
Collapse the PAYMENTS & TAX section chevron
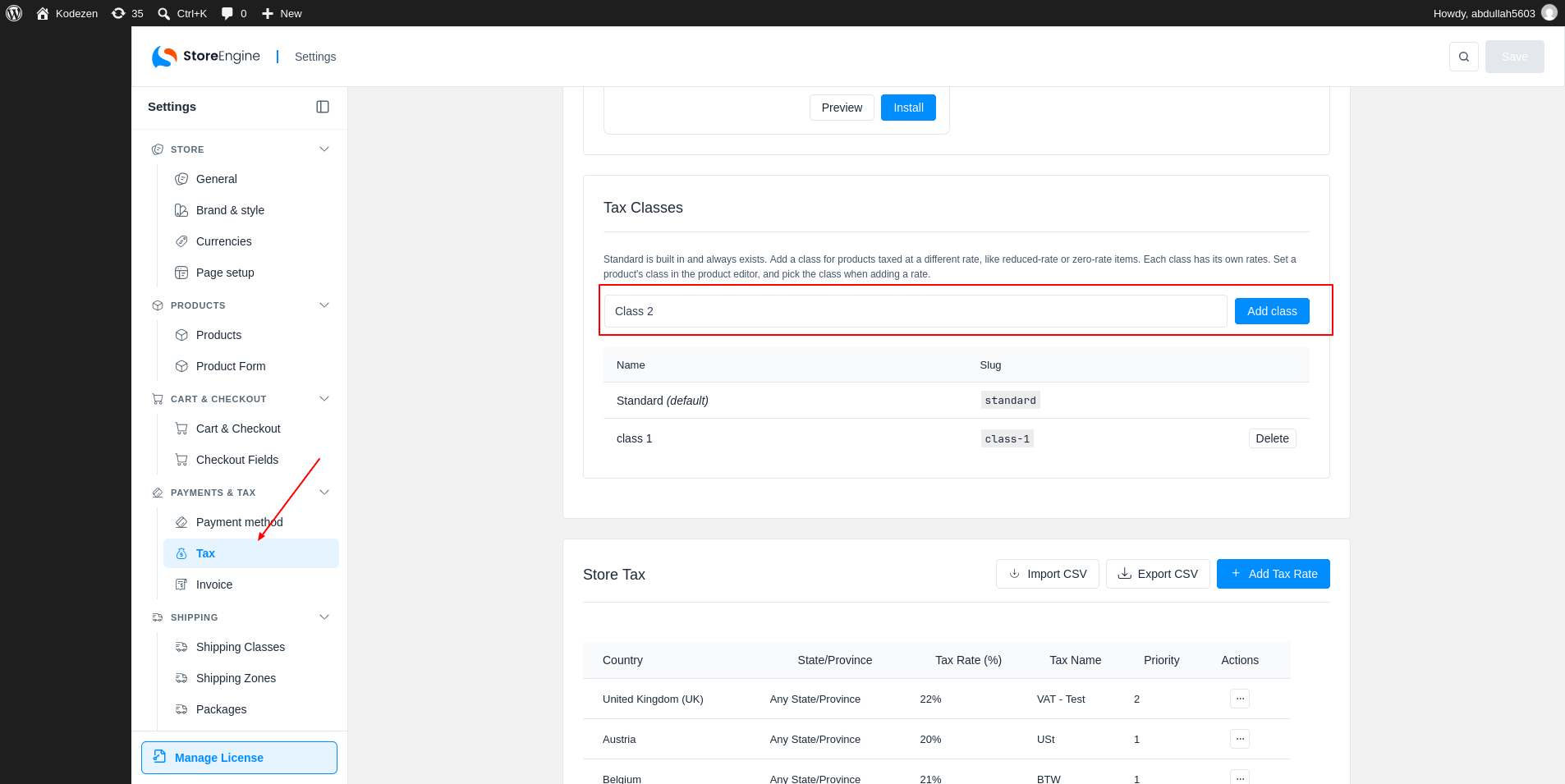[x=324, y=493]
